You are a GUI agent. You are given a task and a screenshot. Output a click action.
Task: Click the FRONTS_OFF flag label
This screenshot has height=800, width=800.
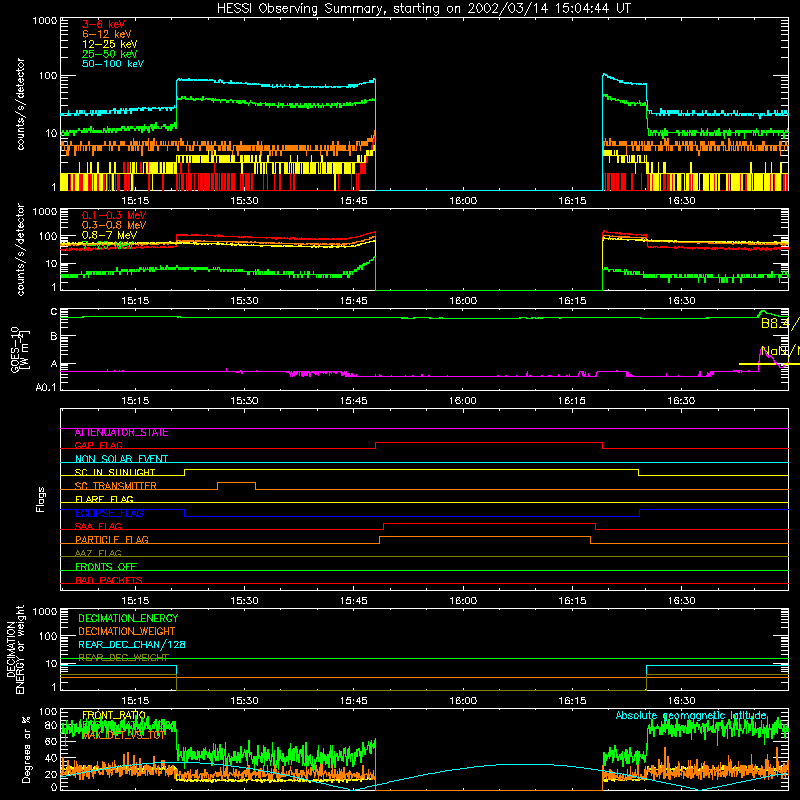[106, 566]
